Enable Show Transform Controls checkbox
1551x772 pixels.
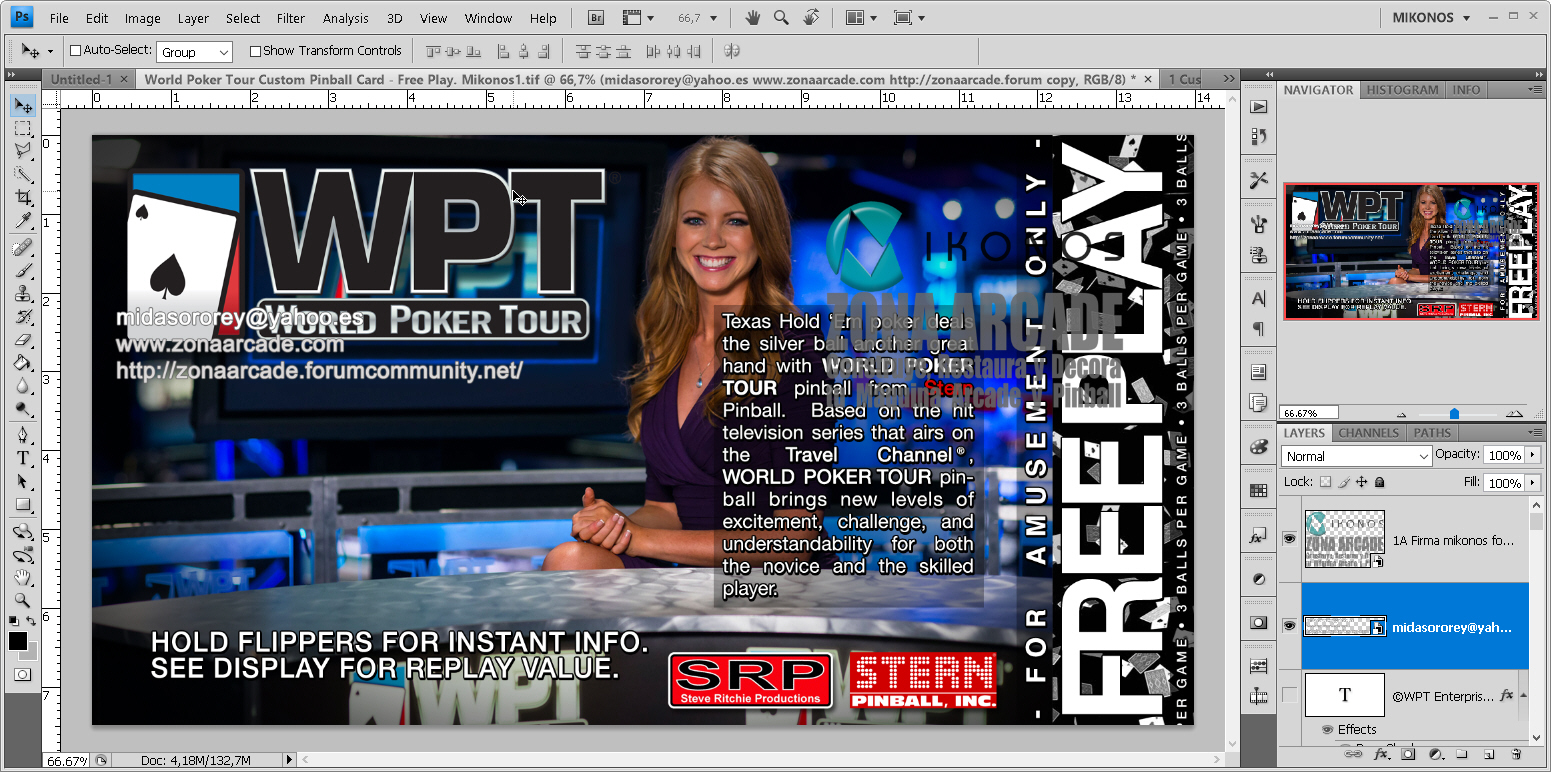tap(255, 51)
